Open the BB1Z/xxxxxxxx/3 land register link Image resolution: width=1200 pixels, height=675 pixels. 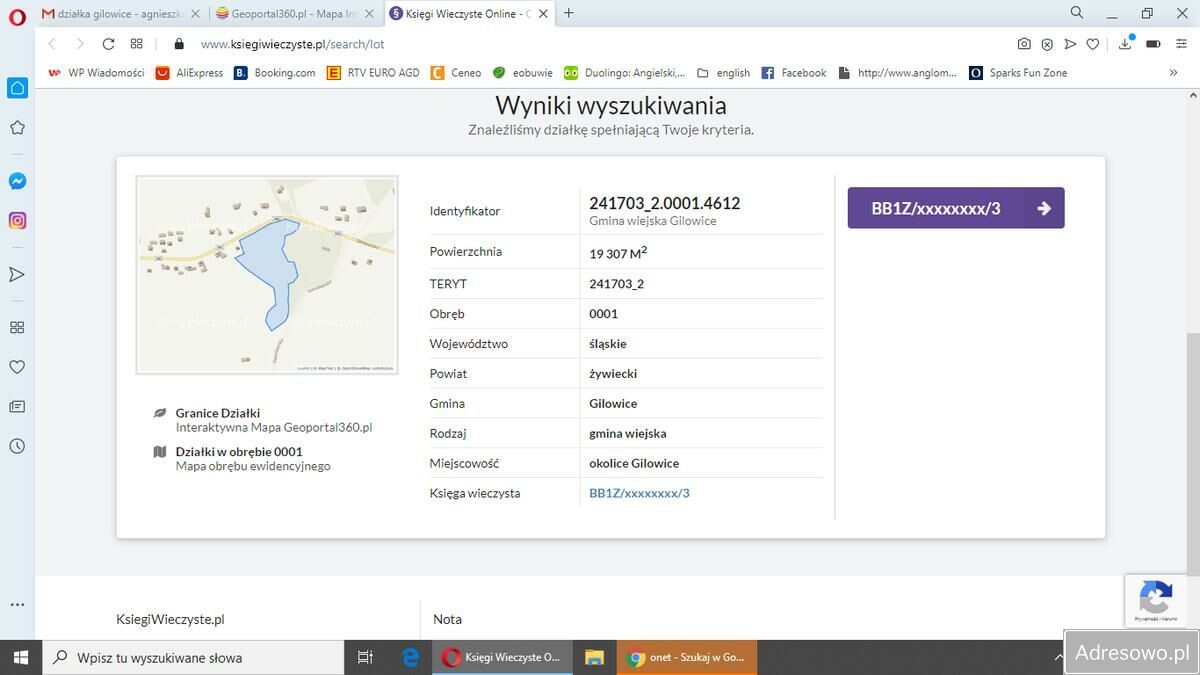tap(639, 492)
